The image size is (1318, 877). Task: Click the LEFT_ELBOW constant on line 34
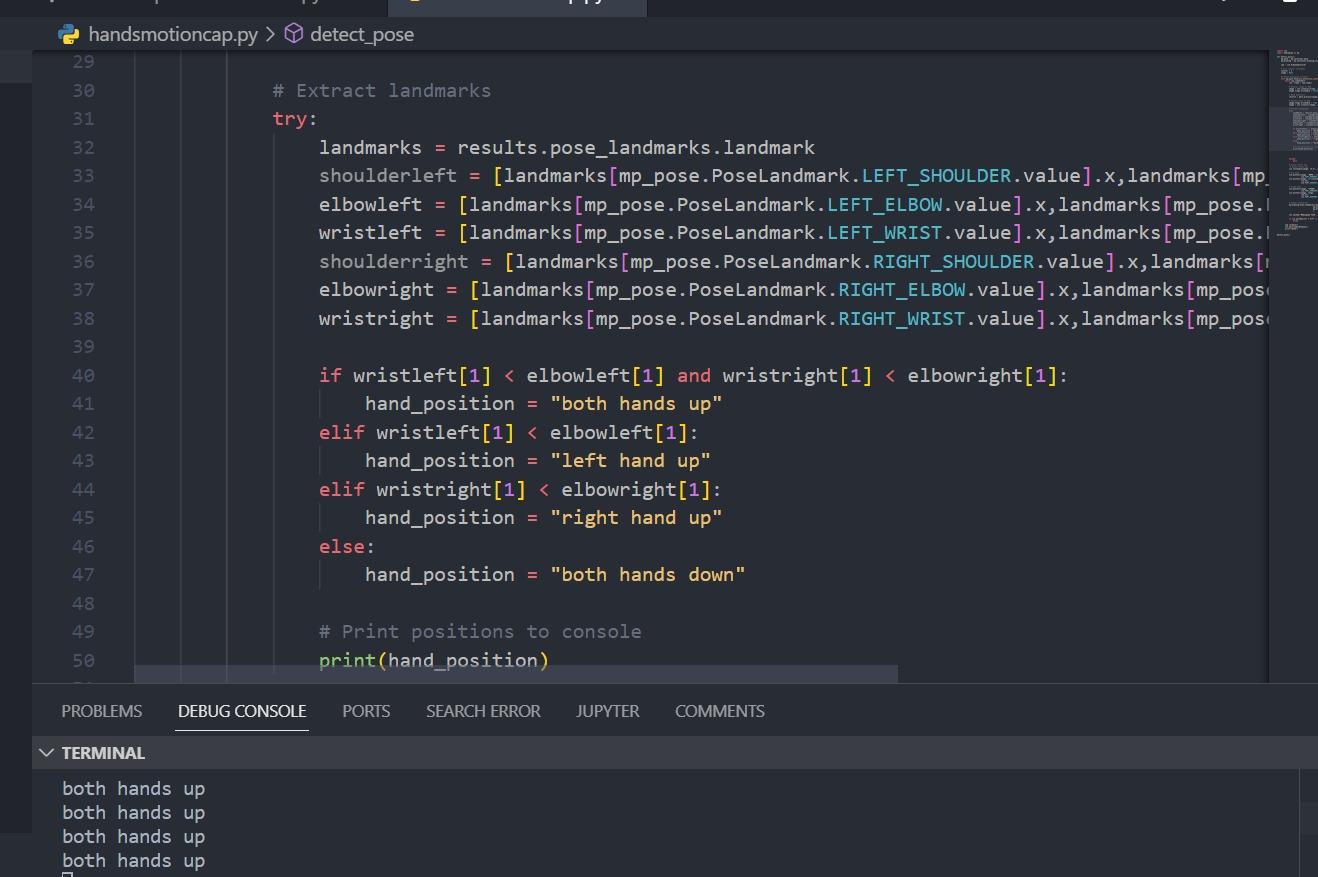tap(885, 205)
